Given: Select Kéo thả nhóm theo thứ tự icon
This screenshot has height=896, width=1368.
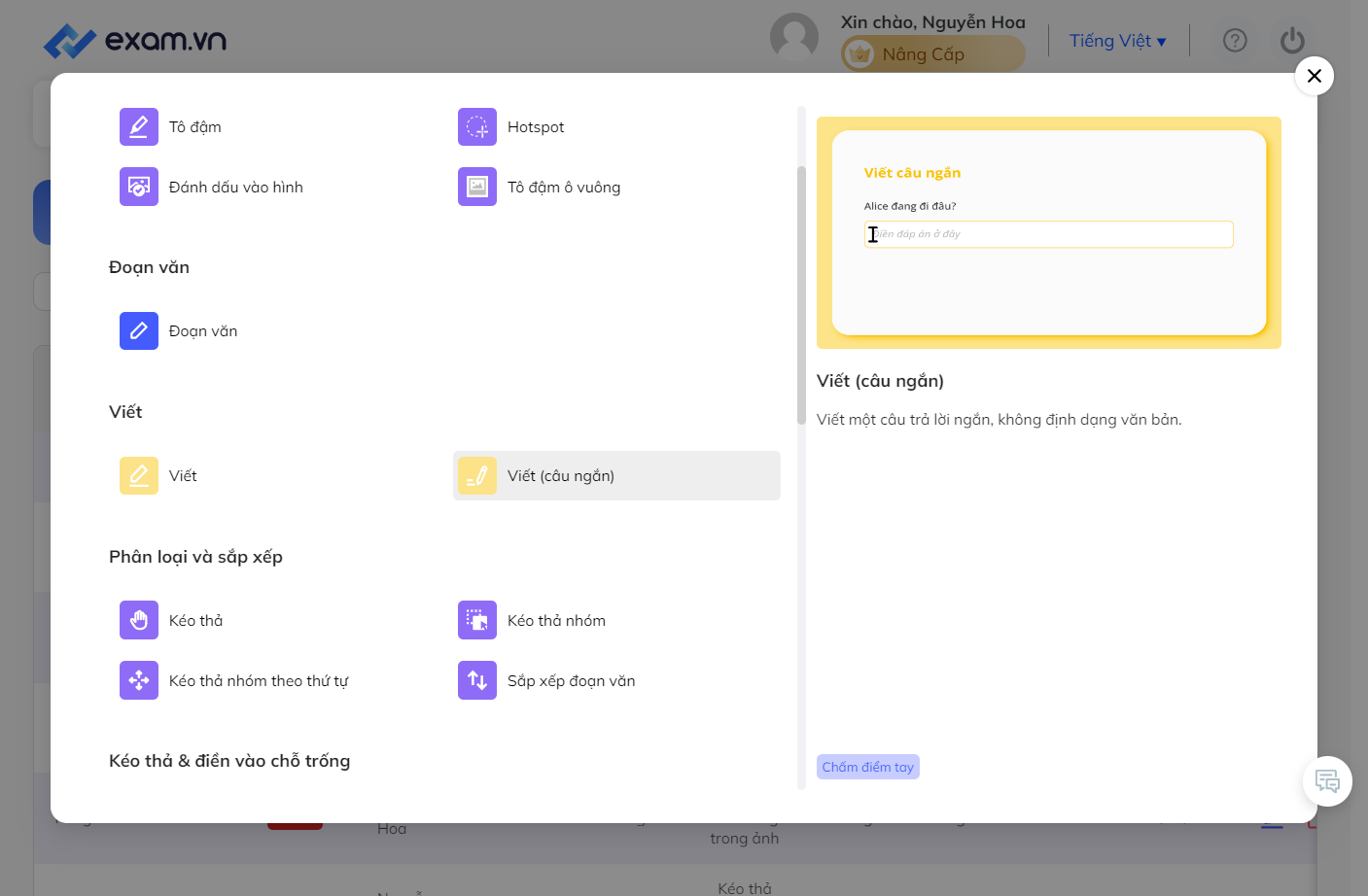Looking at the screenshot, I should coord(139,680).
